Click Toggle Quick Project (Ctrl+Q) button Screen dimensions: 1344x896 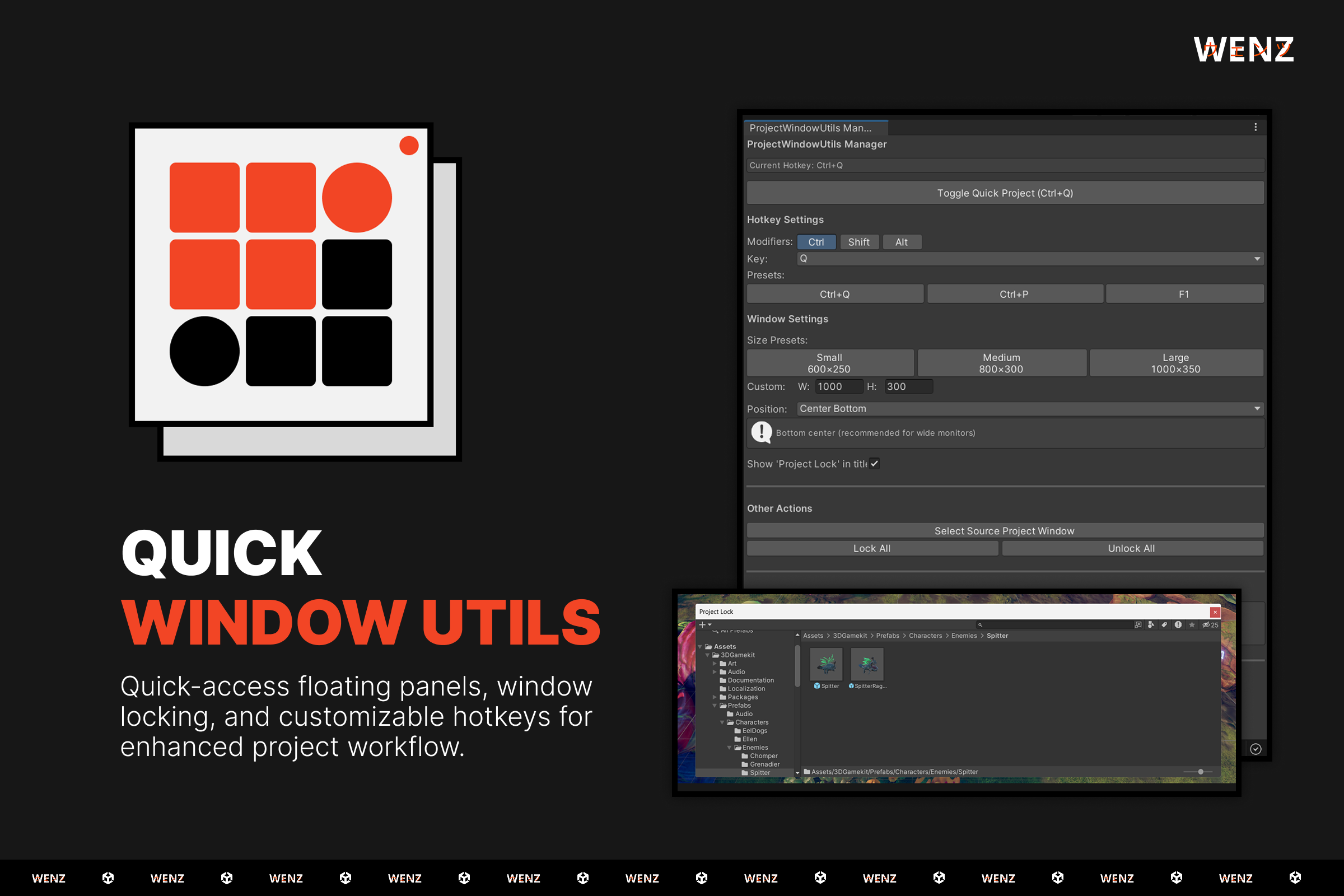click(1005, 193)
